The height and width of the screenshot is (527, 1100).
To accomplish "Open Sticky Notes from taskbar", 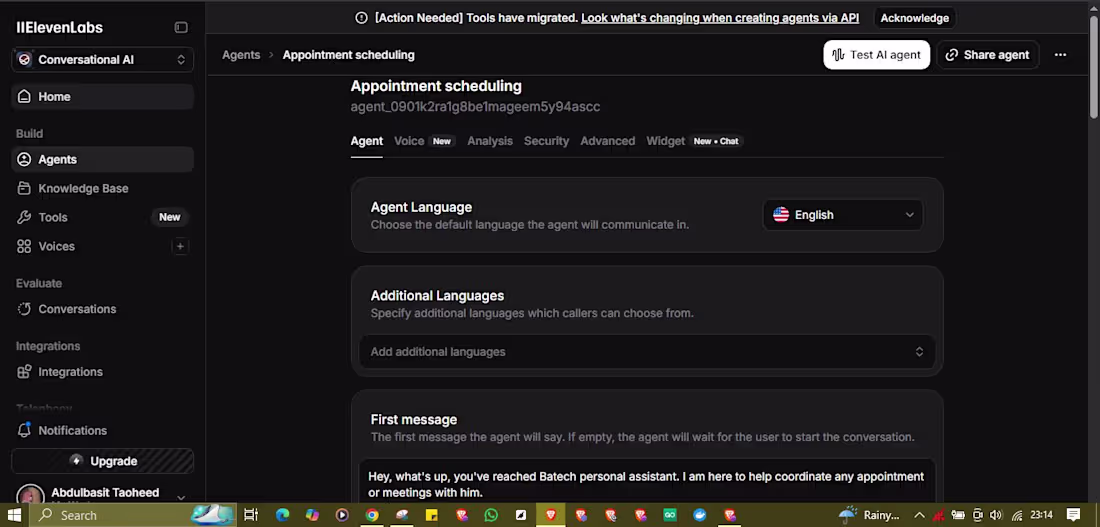I will (x=431, y=515).
